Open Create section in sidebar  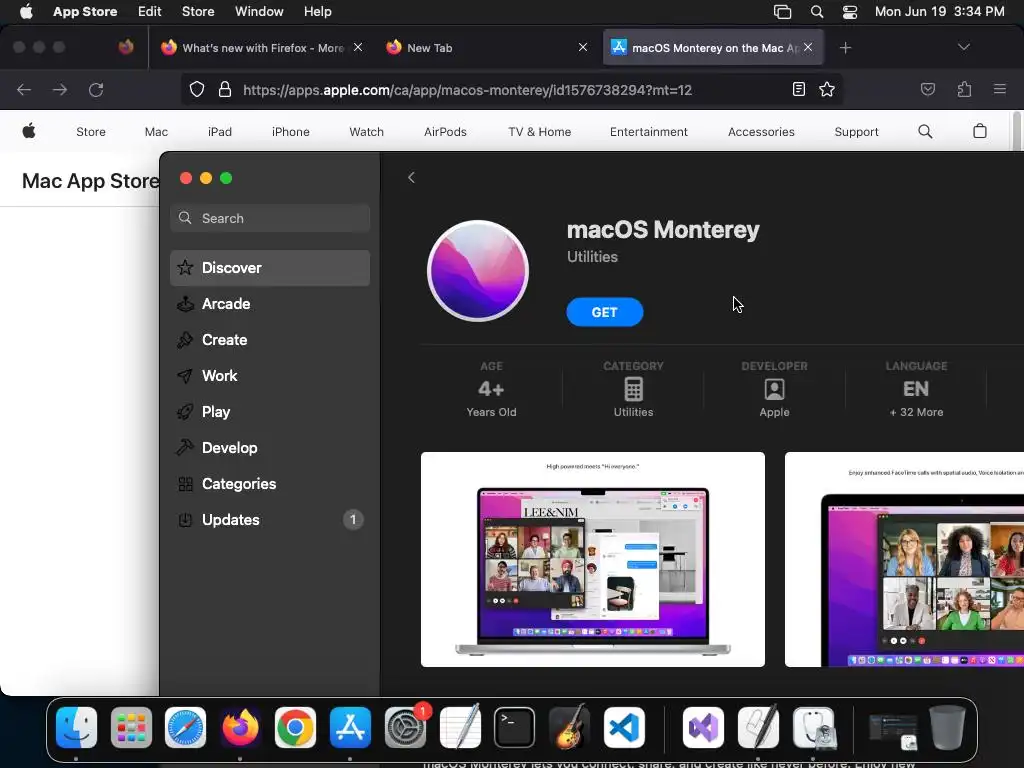270,340
